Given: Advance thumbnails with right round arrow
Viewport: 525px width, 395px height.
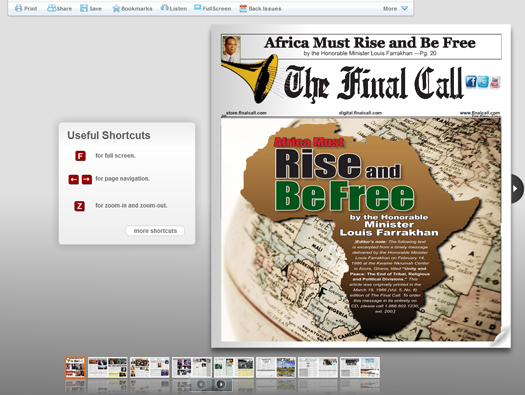Looking at the screenshot, I should [x=221, y=384].
